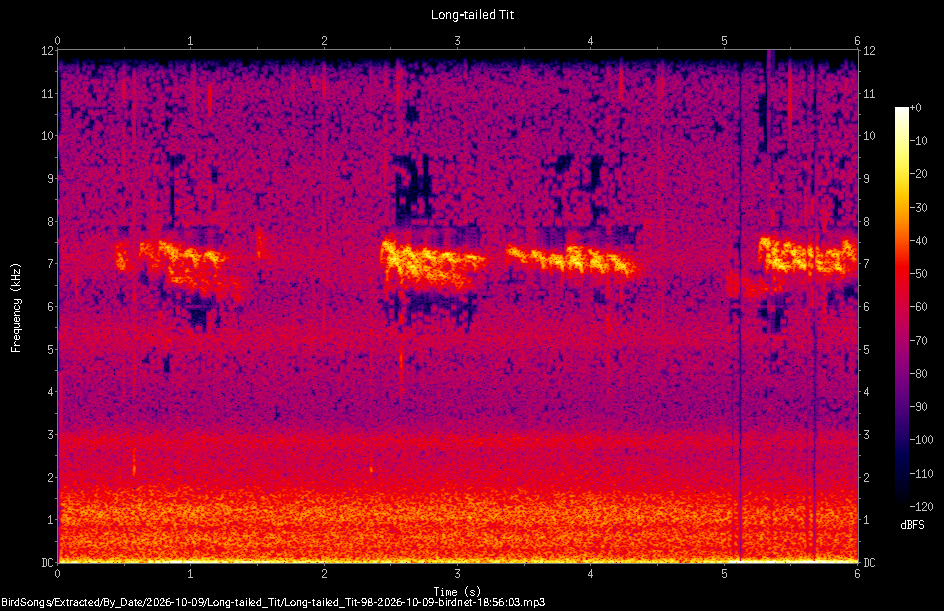The height and width of the screenshot is (611, 944).
Task: Click the '11' tick on the left frequency axis
Action: point(48,93)
